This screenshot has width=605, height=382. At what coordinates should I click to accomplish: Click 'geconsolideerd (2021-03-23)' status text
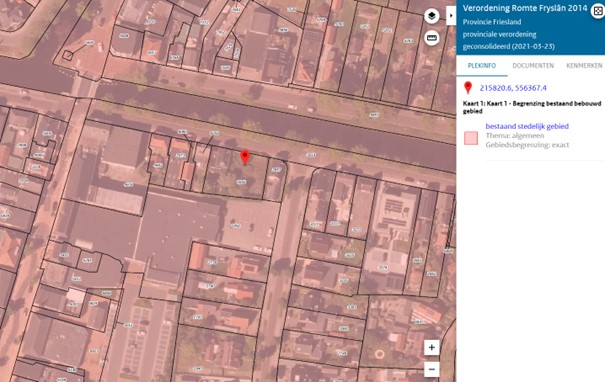[x=509, y=46]
